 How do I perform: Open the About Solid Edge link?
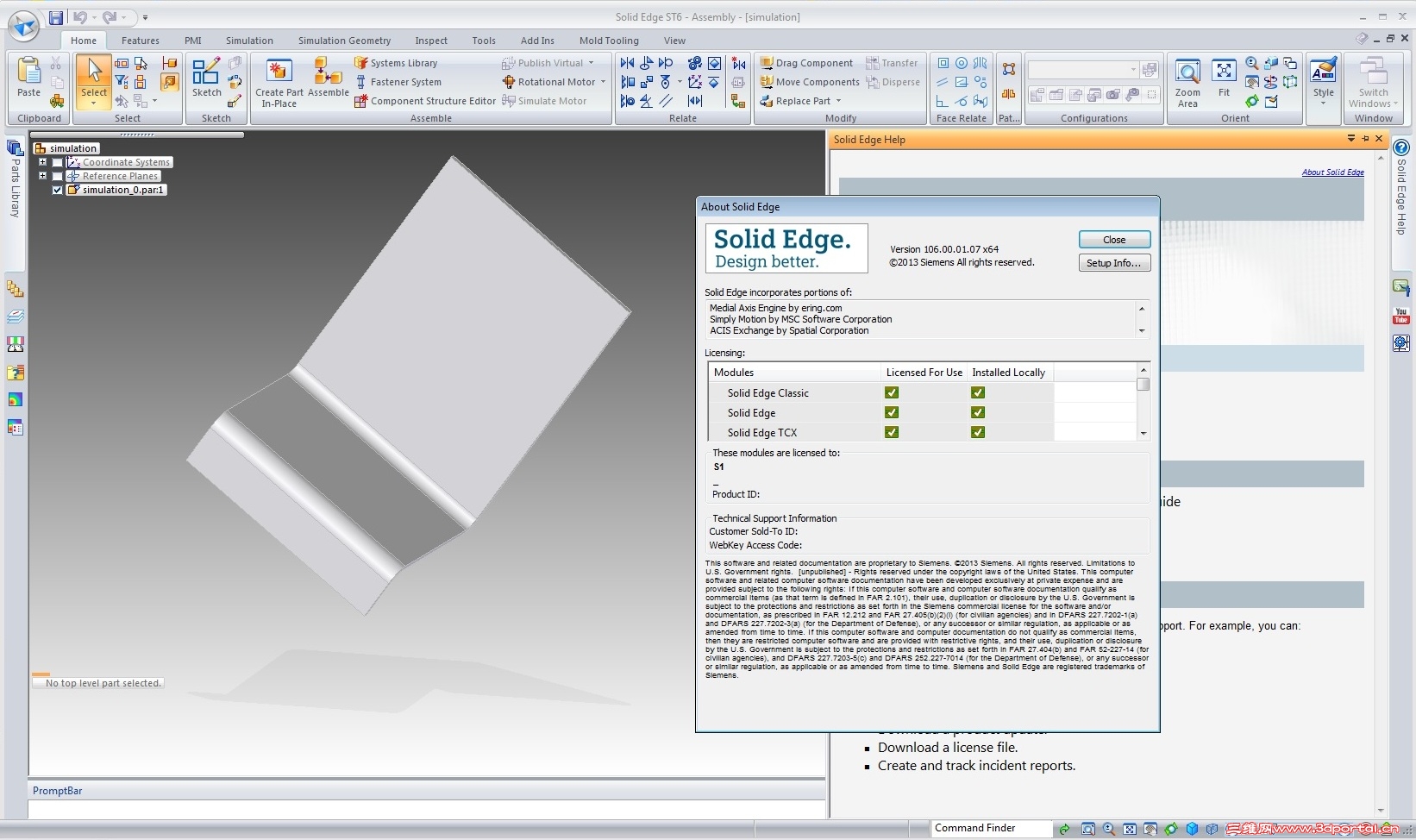click(x=1332, y=172)
